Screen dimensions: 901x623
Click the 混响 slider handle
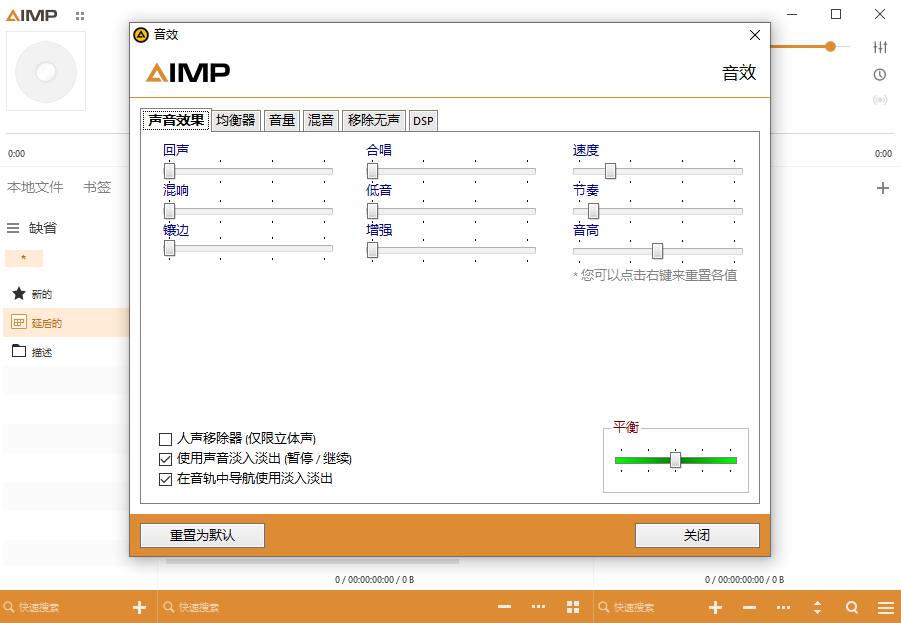coord(170,211)
